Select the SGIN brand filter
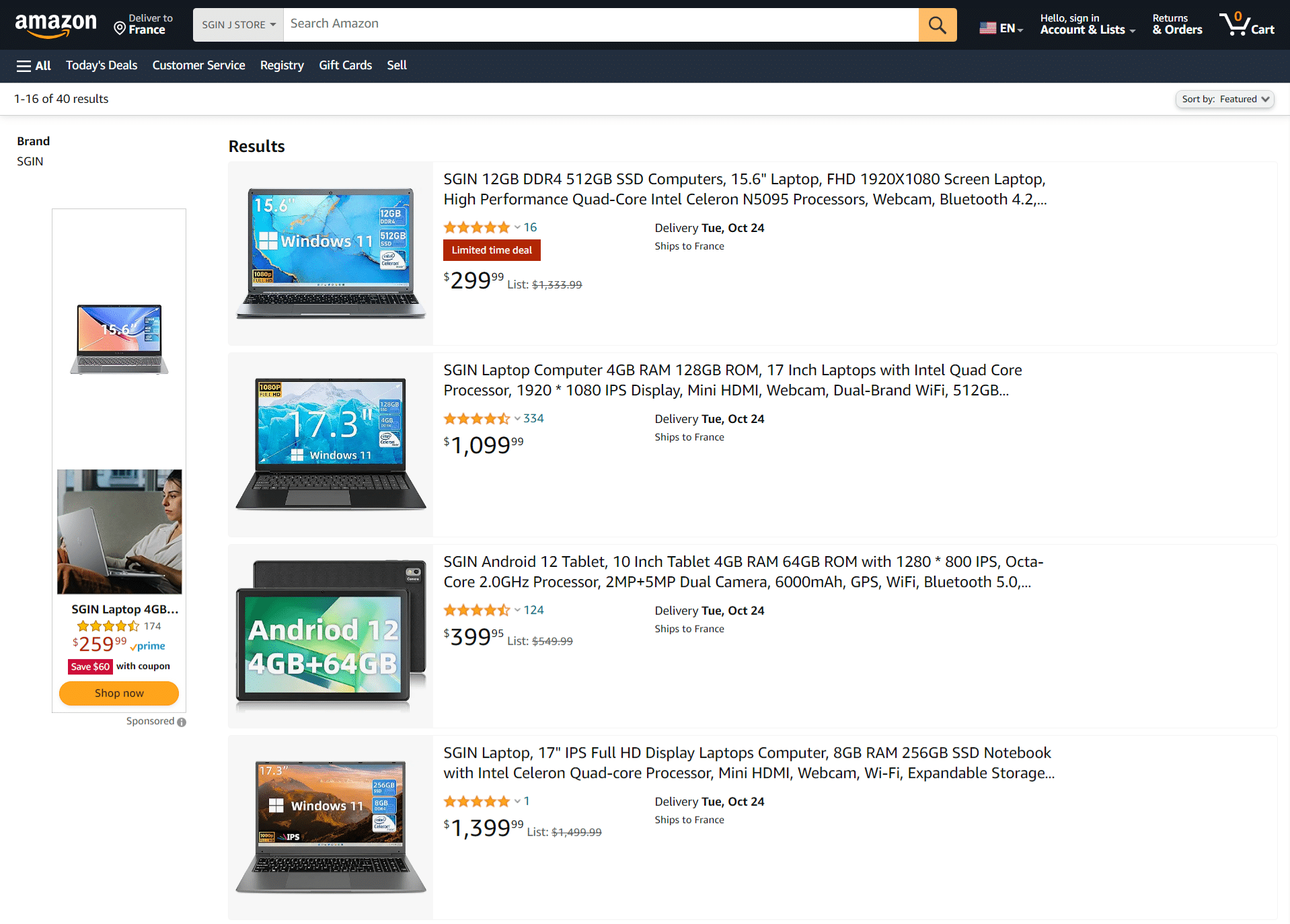The image size is (1290, 924). [x=30, y=161]
